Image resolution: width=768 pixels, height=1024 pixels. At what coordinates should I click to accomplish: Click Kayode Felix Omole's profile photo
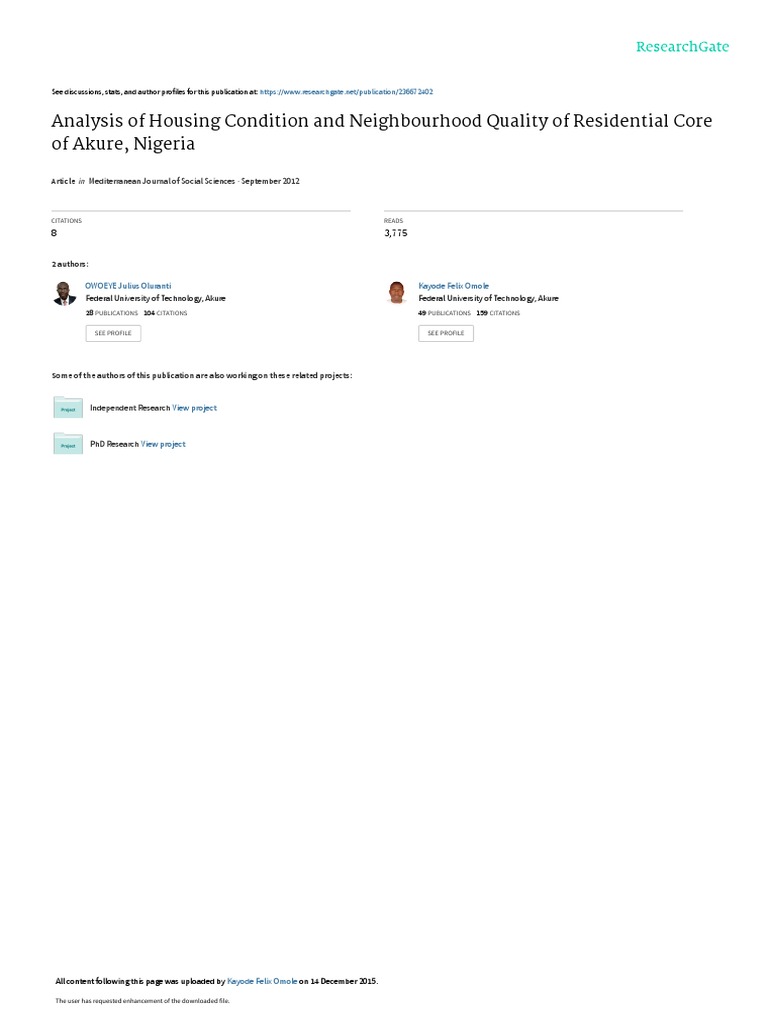[397, 293]
